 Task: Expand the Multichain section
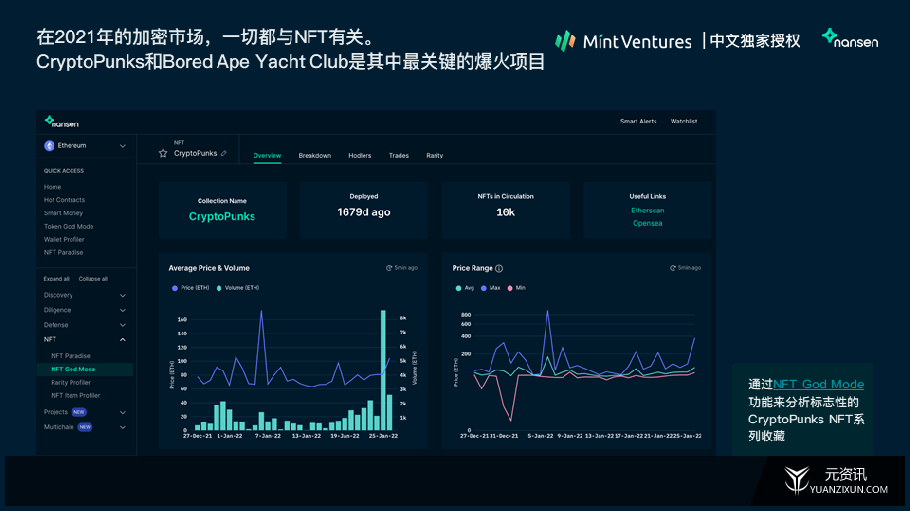(x=122, y=427)
